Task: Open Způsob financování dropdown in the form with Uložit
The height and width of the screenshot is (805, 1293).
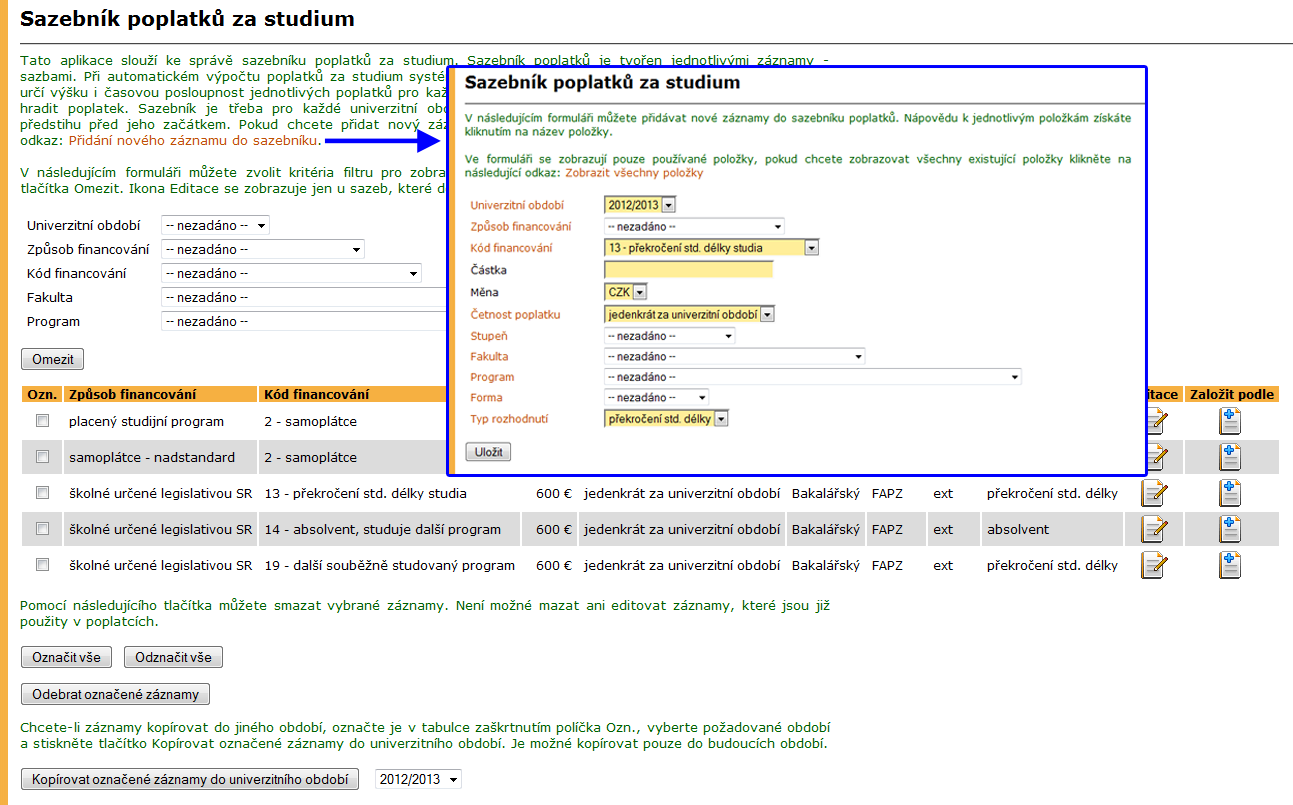Action: pos(694,227)
